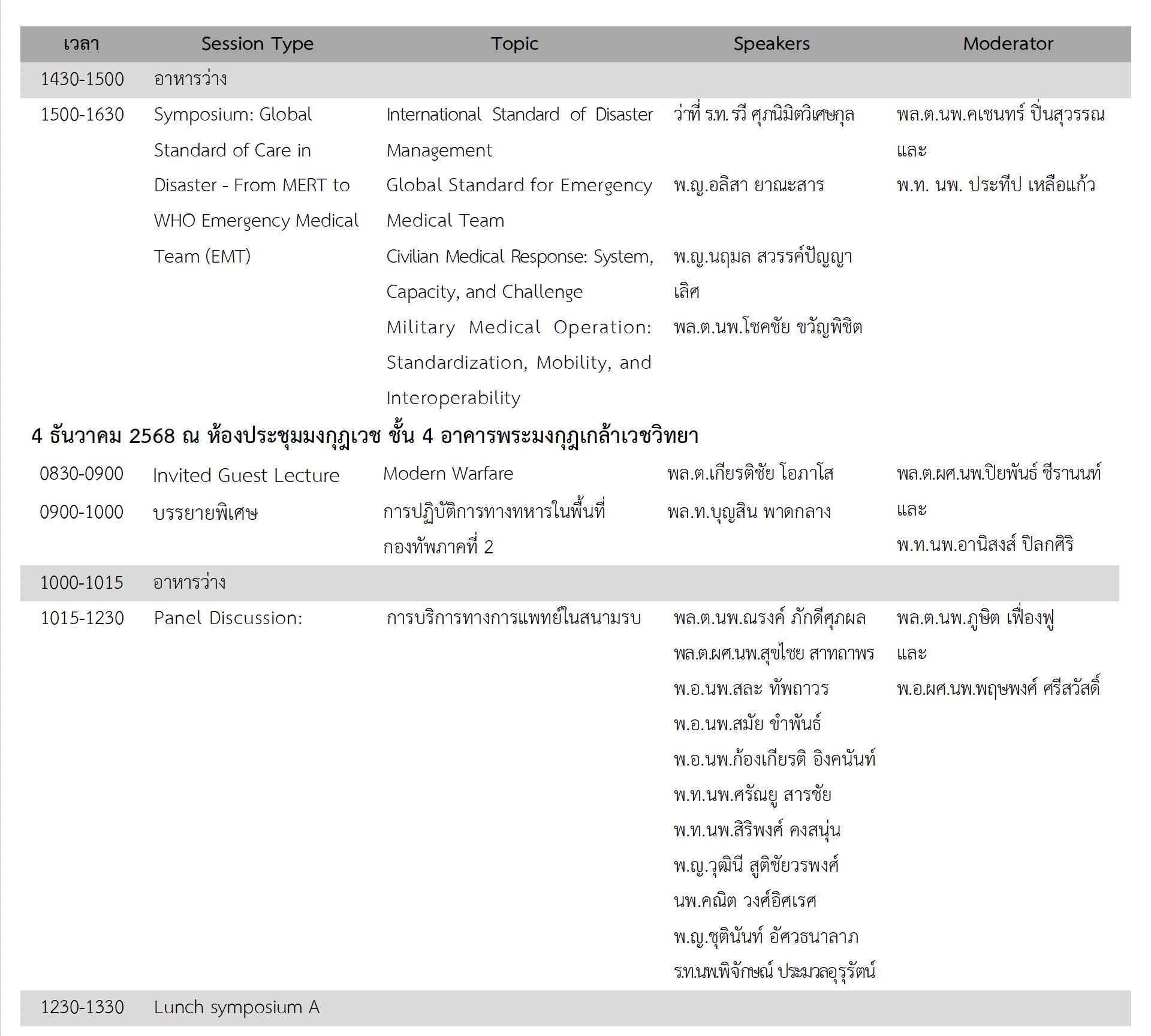Click the time "1230-1330"
This screenshot has height=1036, width=1151.
coord(82,1007)
